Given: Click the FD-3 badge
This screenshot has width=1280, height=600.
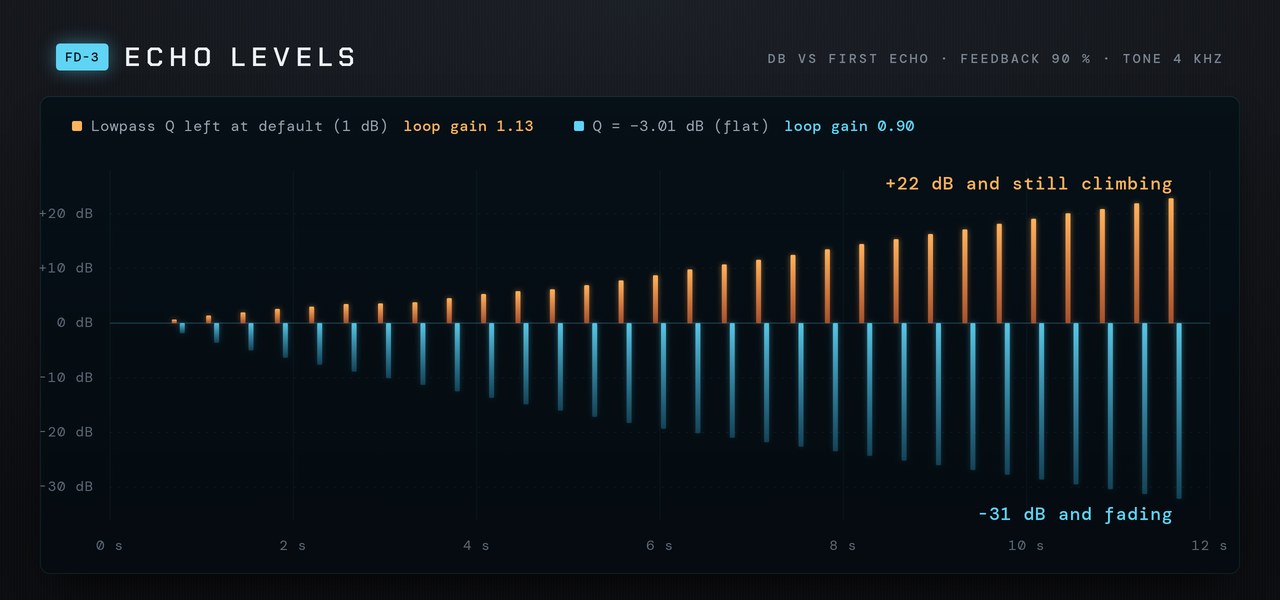Looking at the screenshot, I should click(81, 57).
